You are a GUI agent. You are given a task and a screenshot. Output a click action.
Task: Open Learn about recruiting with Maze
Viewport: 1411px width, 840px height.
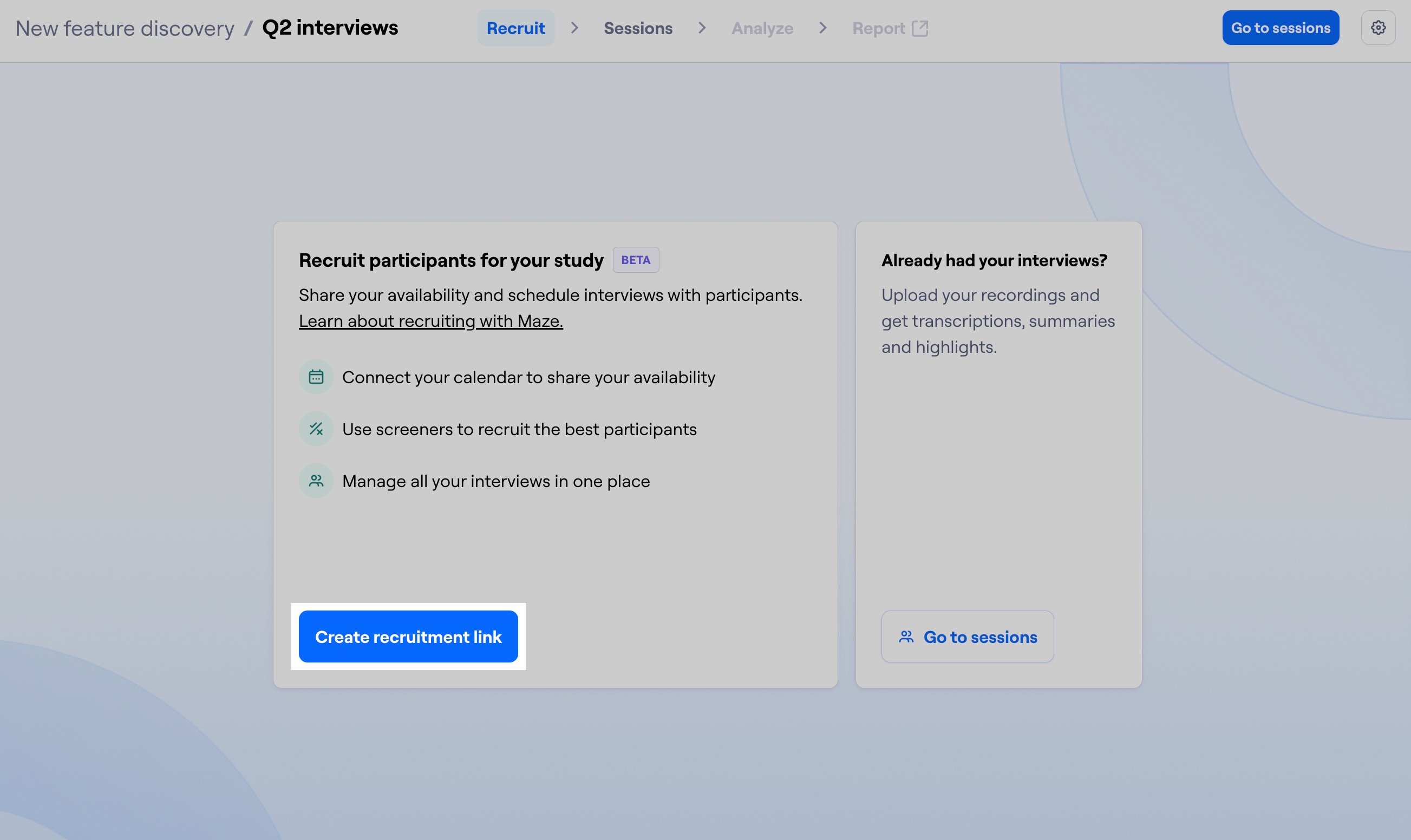(x=430, y=321)
